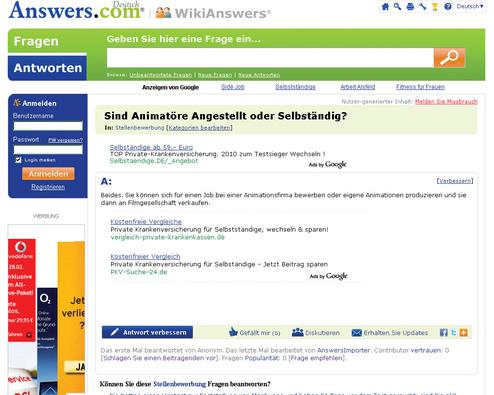Image resolution: width=494 pixels, height=395 pixels.
Task: Click the envelope Erhalten Sie Updates icon
Action: [x=356, y=333]
